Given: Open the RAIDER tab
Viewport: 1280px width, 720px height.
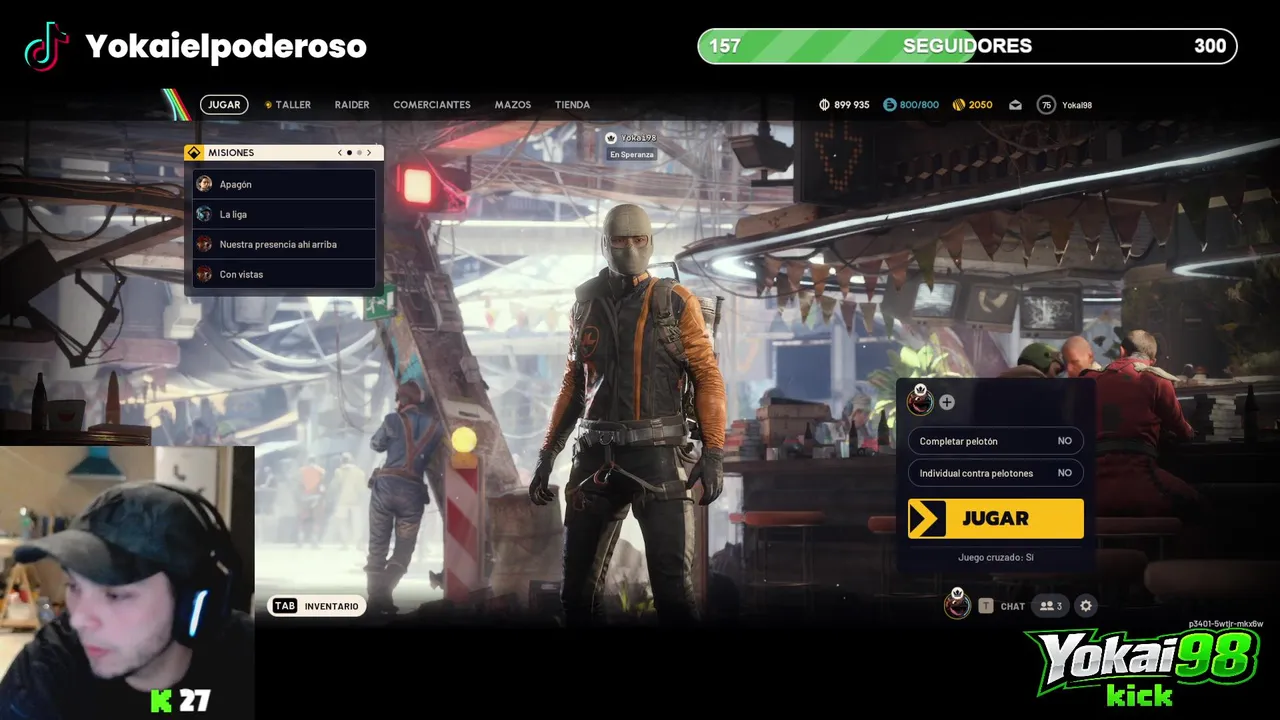Looking at the screenshot, I should [x=352, y=104].
